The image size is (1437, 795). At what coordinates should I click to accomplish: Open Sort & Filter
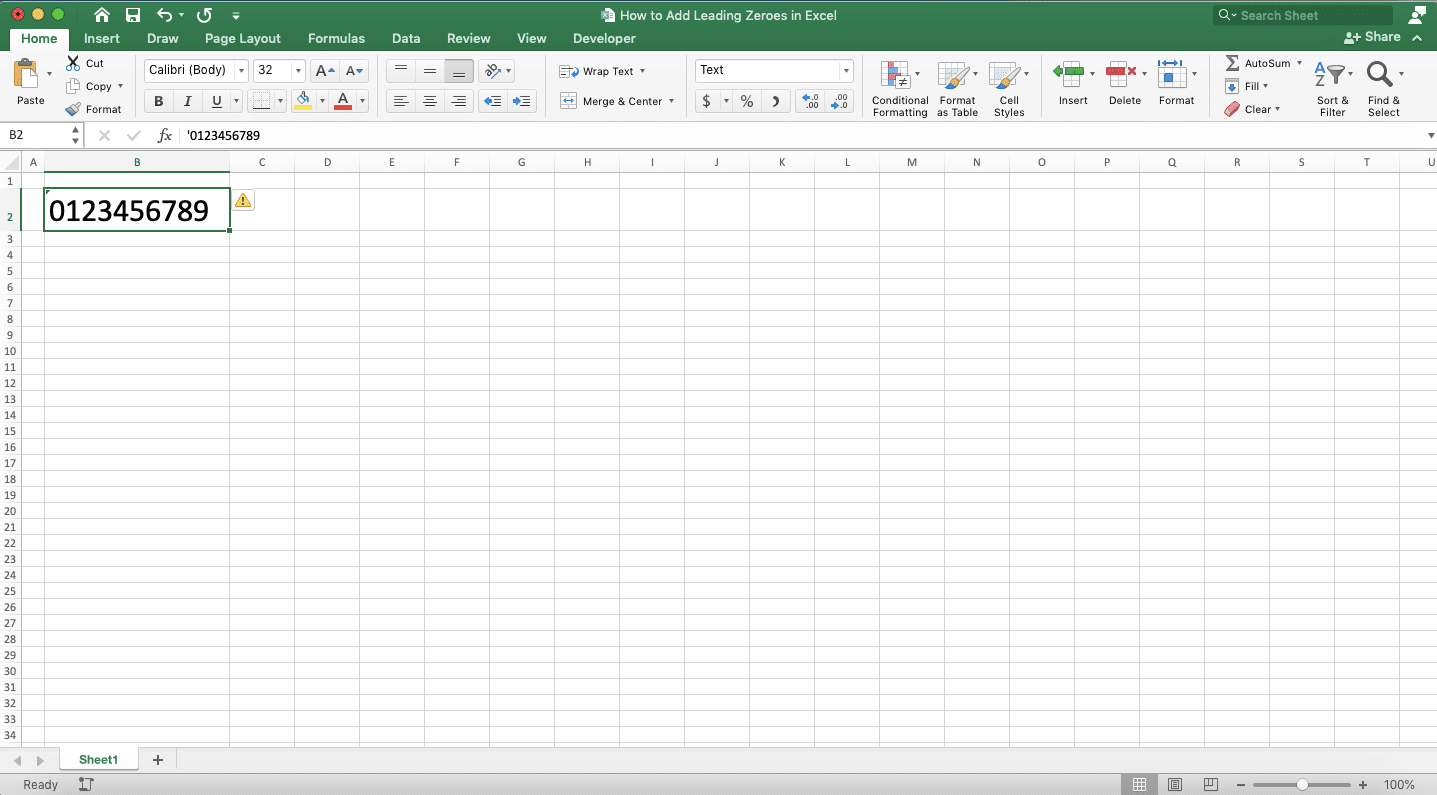[1332, 88]
